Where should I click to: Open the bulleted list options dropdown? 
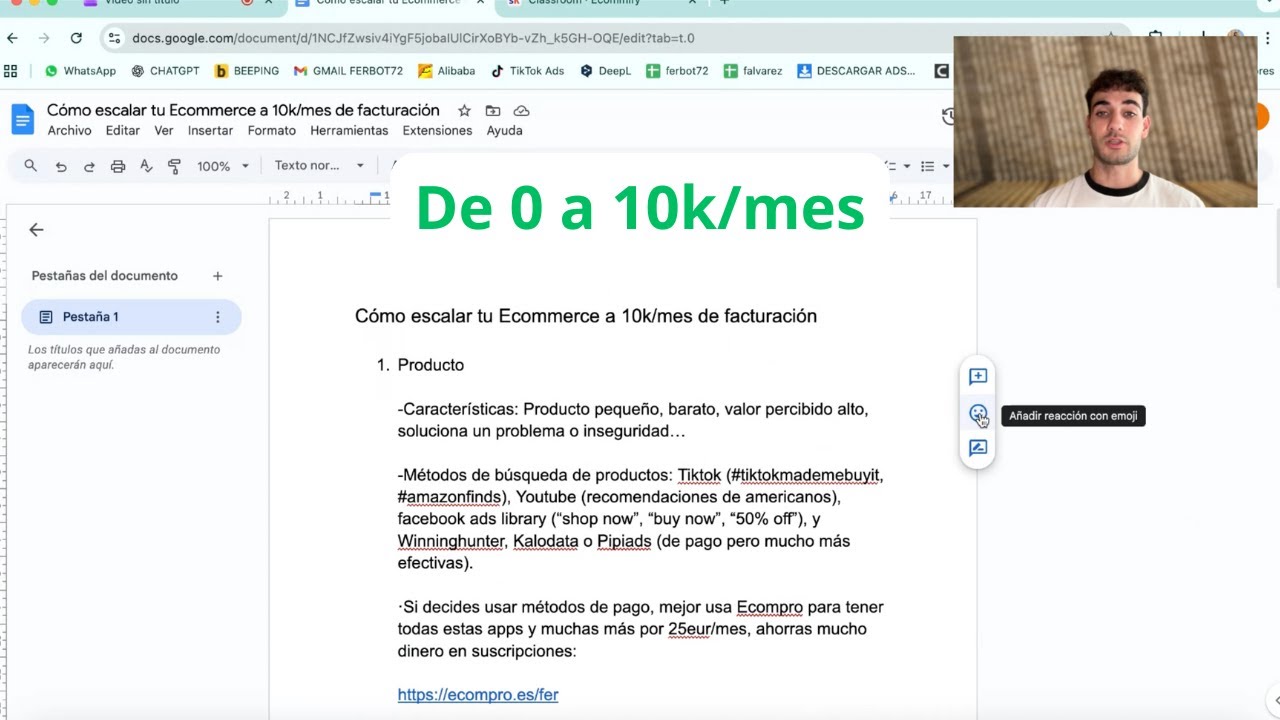(x=944, y=166)
